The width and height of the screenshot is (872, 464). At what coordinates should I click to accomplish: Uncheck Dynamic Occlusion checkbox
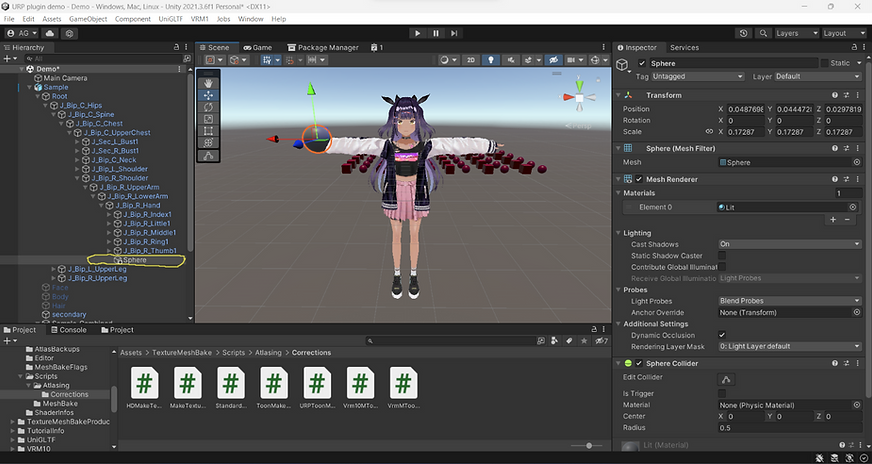point(722,335)
